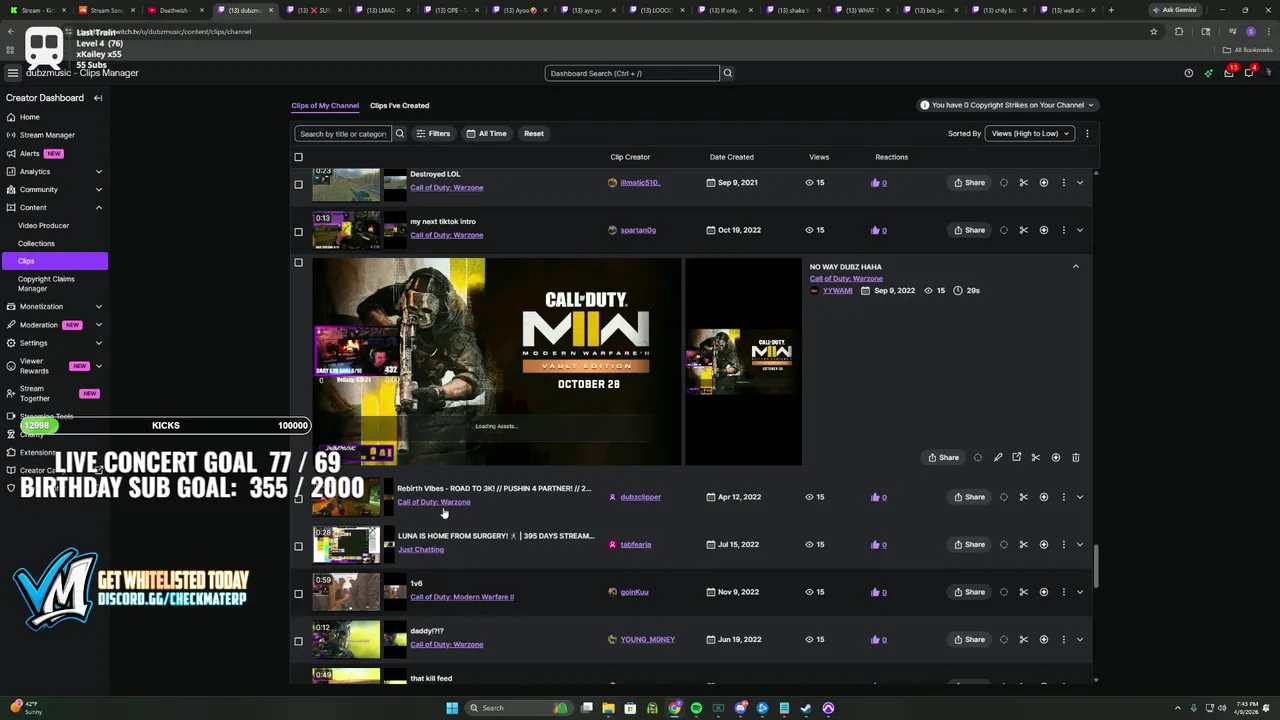
Task: Collapse the Creator Dashboard sidebar
Action: click(98, 98)
